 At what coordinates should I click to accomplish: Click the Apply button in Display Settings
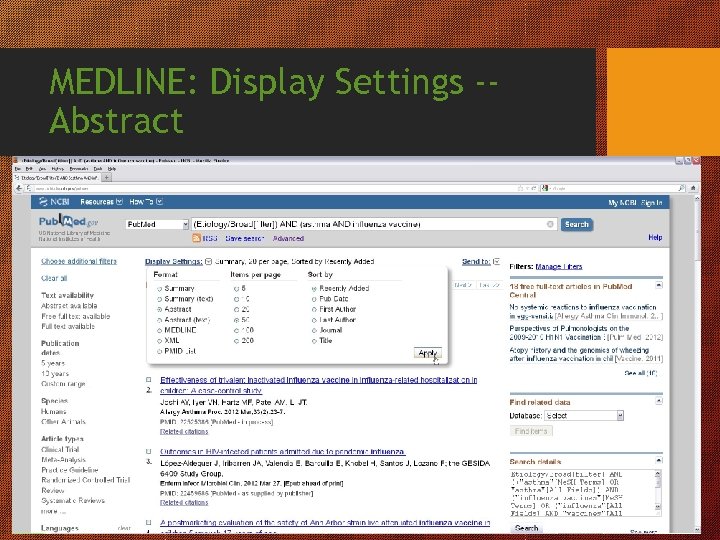[x=428, y=353]
